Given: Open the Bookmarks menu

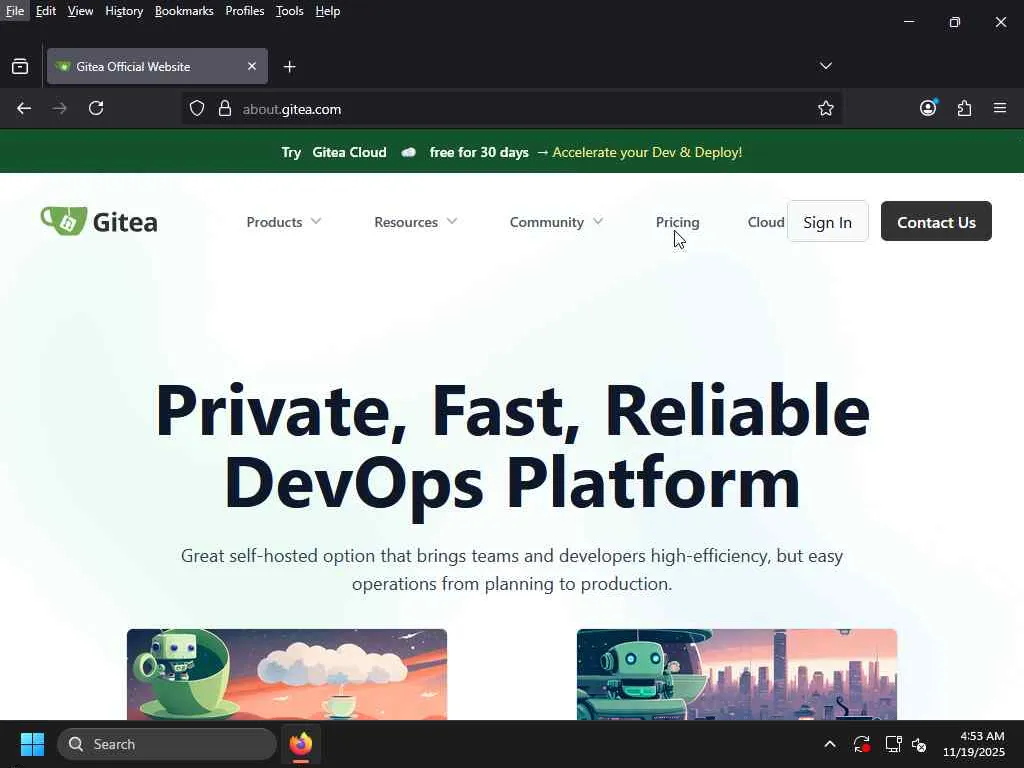Looking at the screenshot, I should coord(184,11).
